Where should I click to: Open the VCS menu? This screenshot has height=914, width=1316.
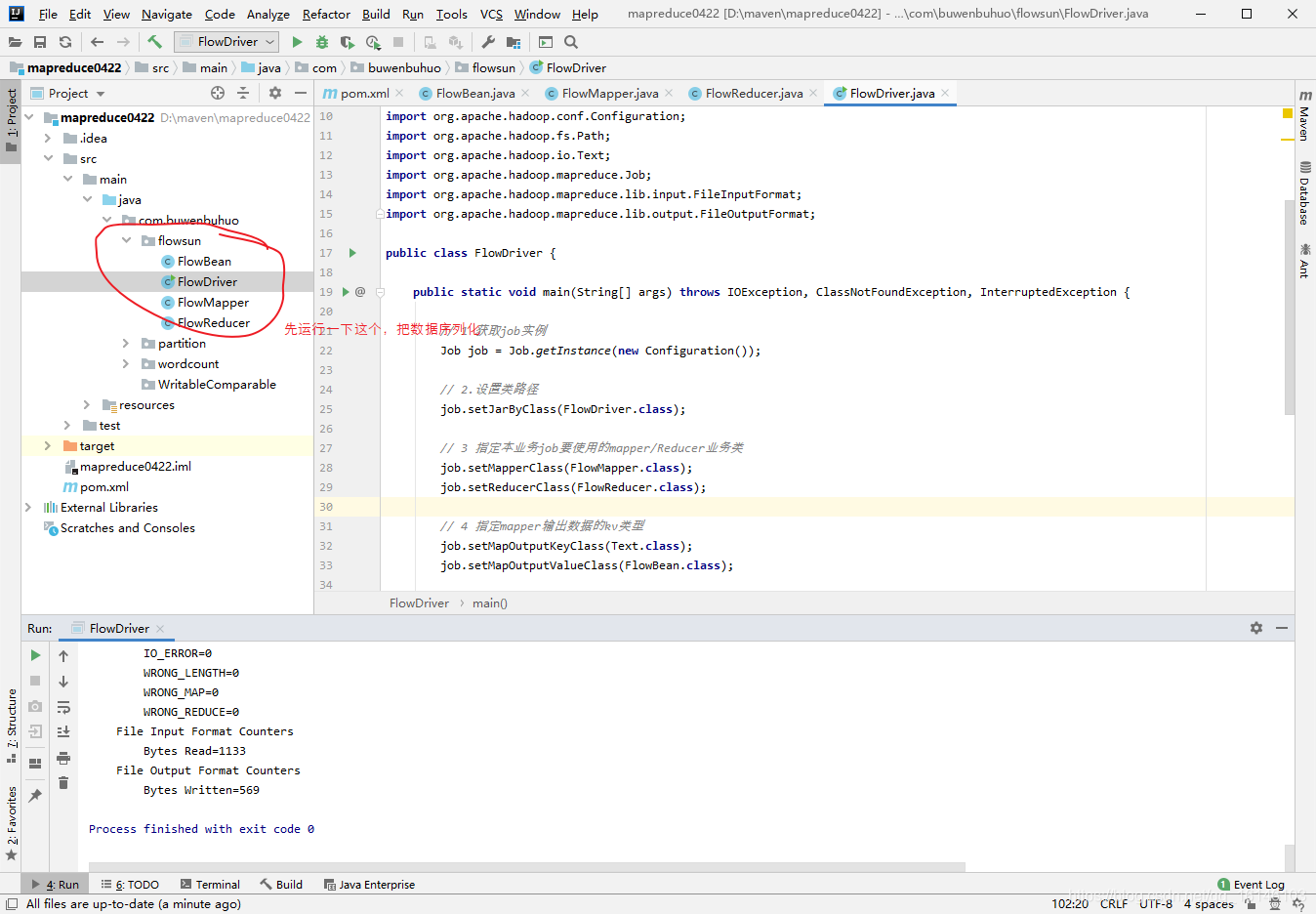point(492,14)
